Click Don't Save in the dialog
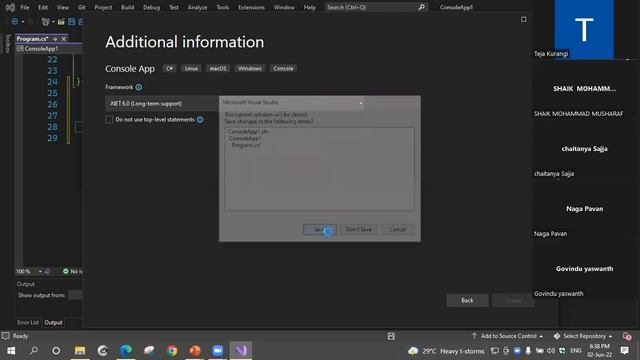Image resolution: width=640 pixels, height=360 pixels. coord(358,229)
